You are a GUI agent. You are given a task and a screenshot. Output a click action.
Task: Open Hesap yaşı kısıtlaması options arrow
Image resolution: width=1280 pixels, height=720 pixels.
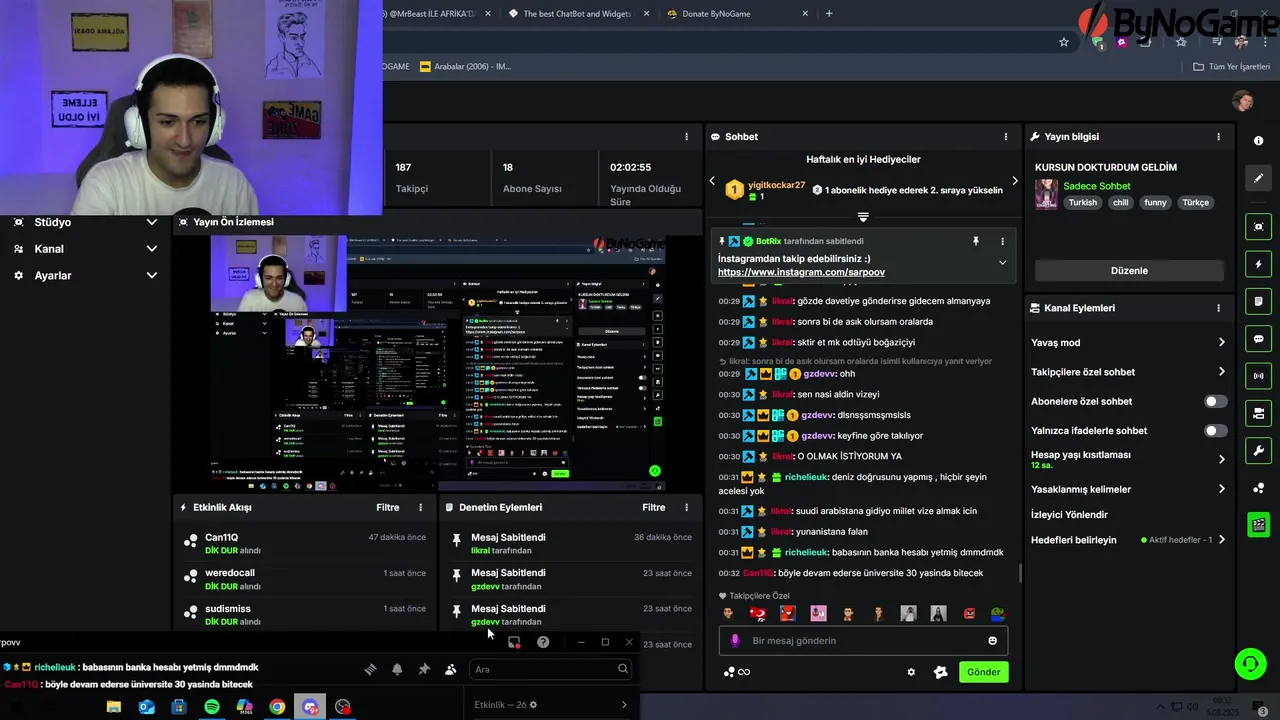[1221, 460]
